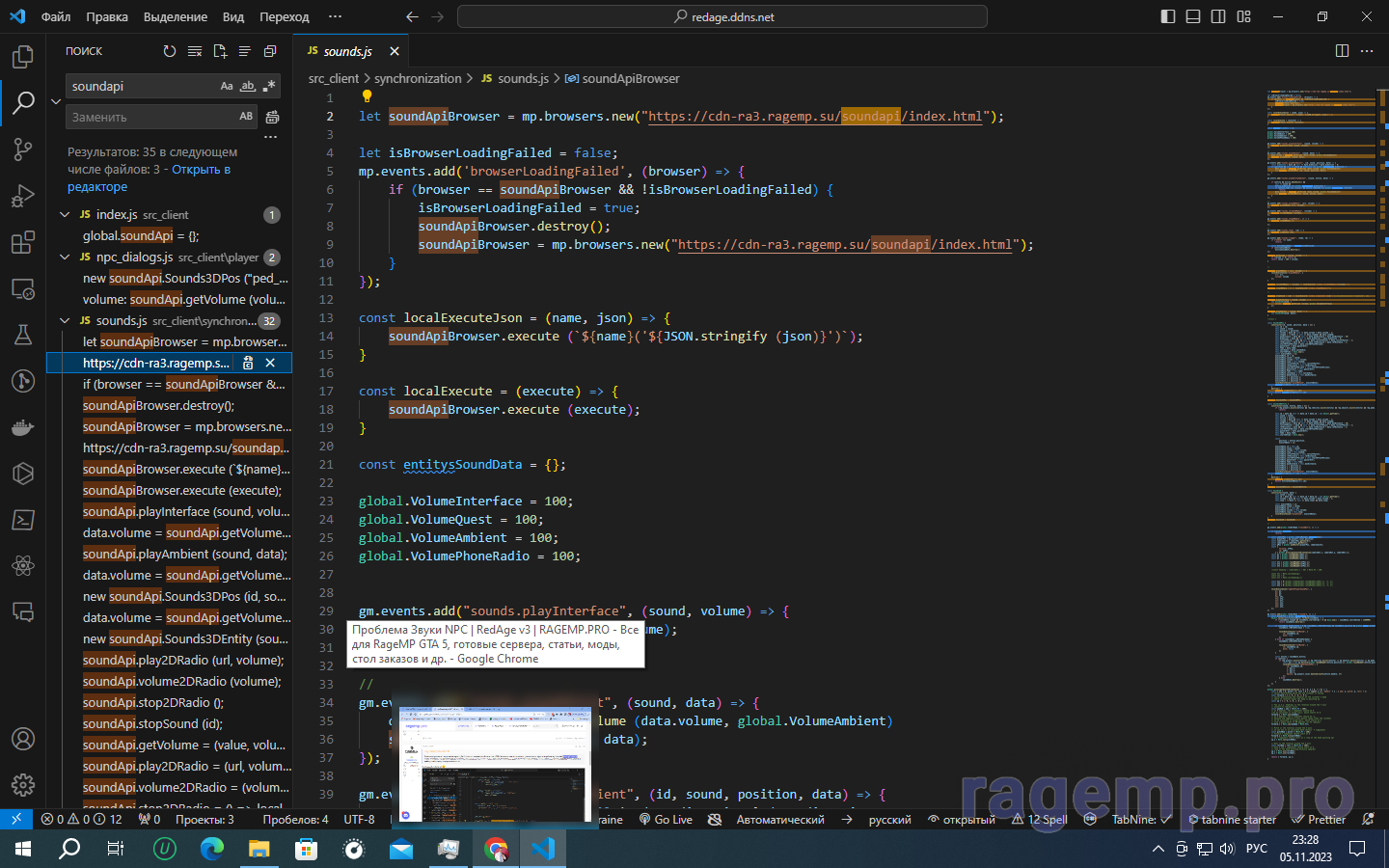Open the React atom icon view
Image resolution: width=1389 pixels, height=868 pixels.
[23, 566]
